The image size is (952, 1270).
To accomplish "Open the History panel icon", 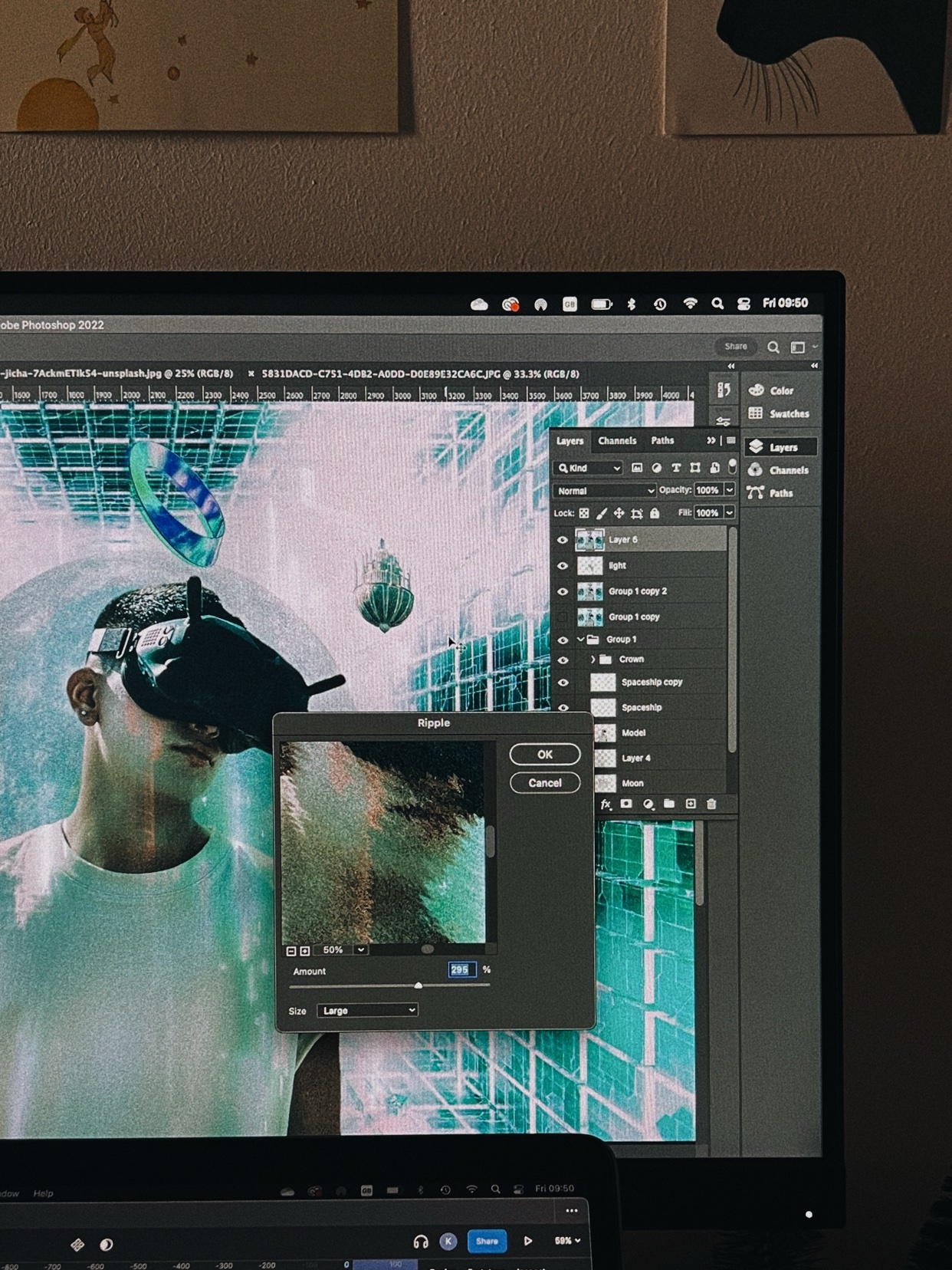I will pos(724,390).
